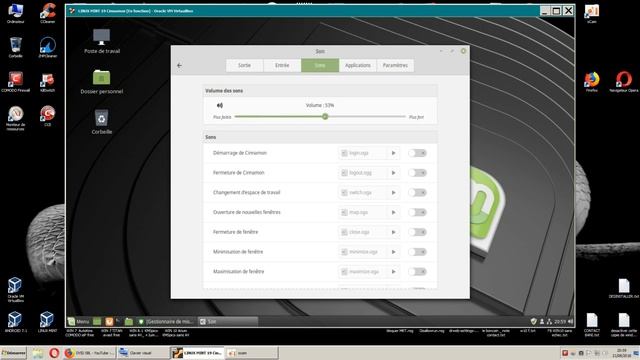Screen dimensions: 640x360
Task: Launch COMODO Firewall desktop shortcut
Action: pos(16,82)
